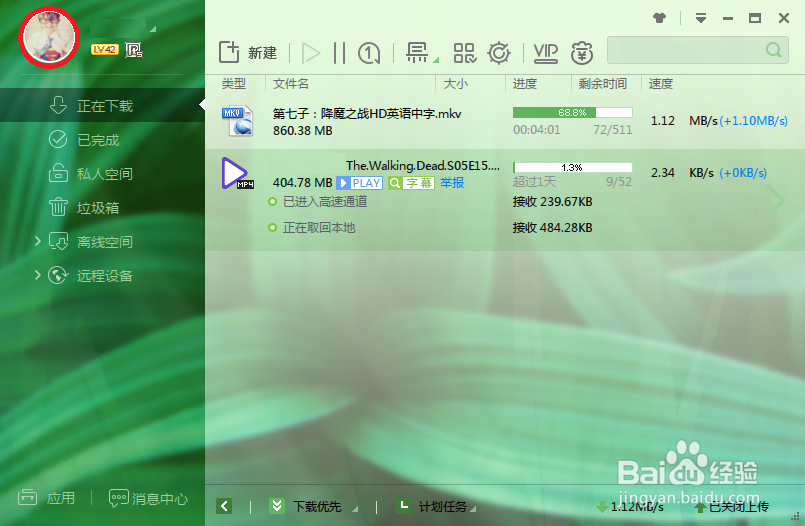Click the 字幕 subtitle search button
The width and height of the screenshot is (805, 526).
click(411, 183)
